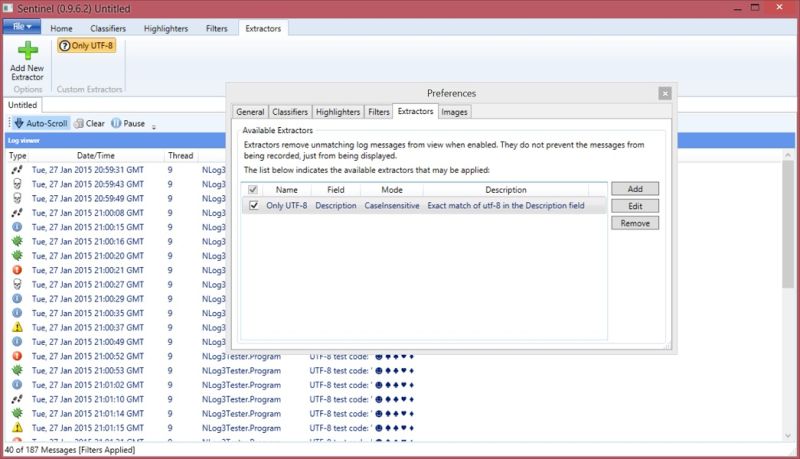Open the File menu dropdown
This screenshot has width=800, height=459.
22,26
